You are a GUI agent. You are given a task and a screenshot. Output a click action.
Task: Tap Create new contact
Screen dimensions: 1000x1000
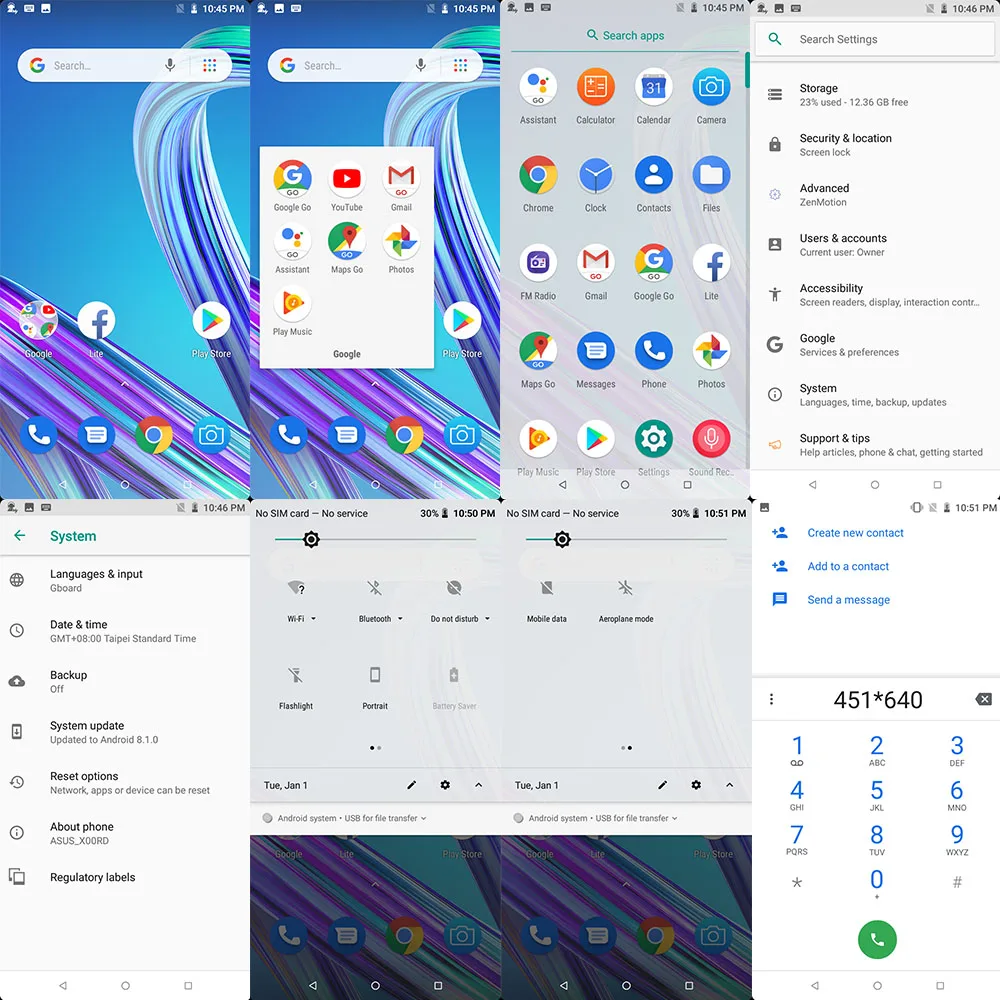tap(855, 533)
